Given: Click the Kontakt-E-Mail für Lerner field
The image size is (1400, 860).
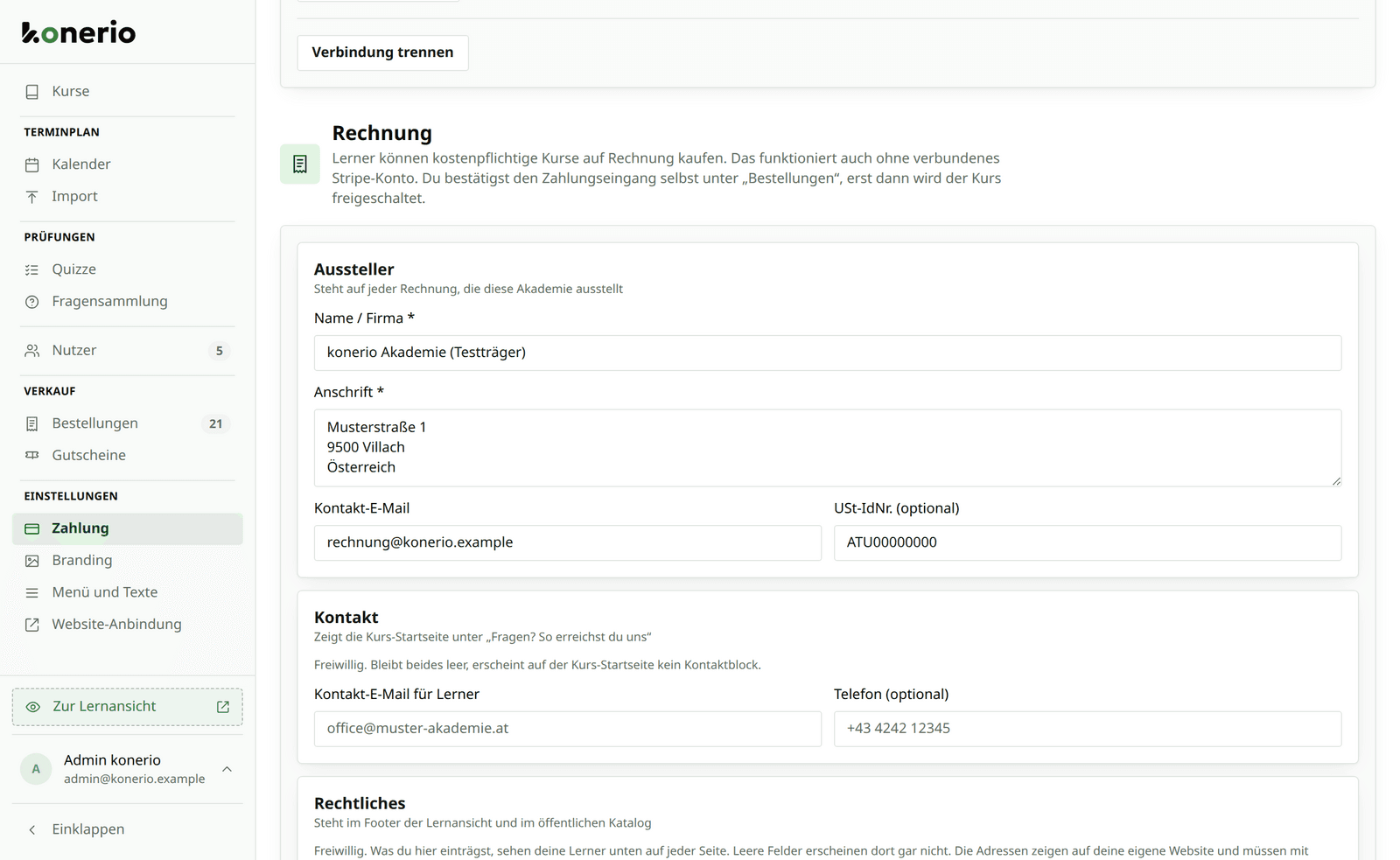Looking at the screenshot, I should (568, 729).
